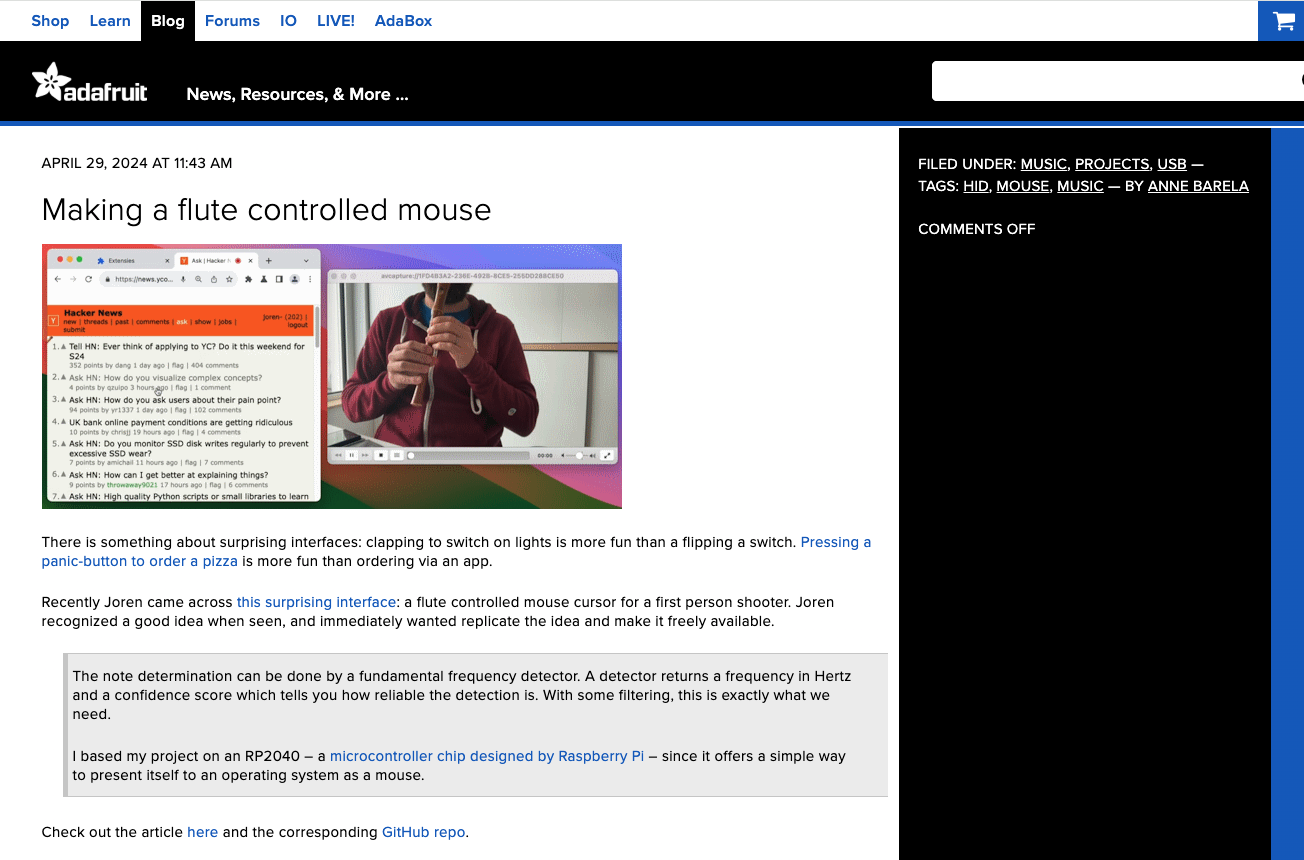Open the article title 'Making a flute controlled mouse'
The height and width of the screenshot is (860, 1304).
point(266,210)
